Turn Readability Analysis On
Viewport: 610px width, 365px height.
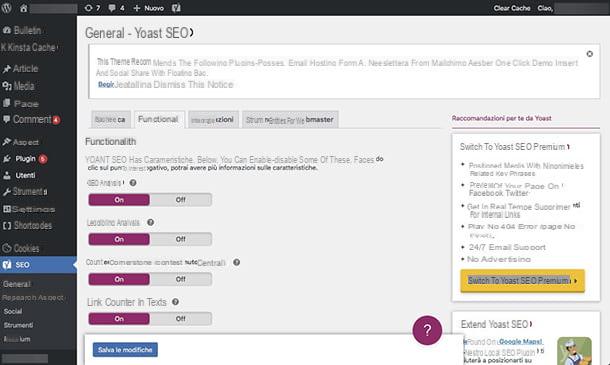[119, 239]
